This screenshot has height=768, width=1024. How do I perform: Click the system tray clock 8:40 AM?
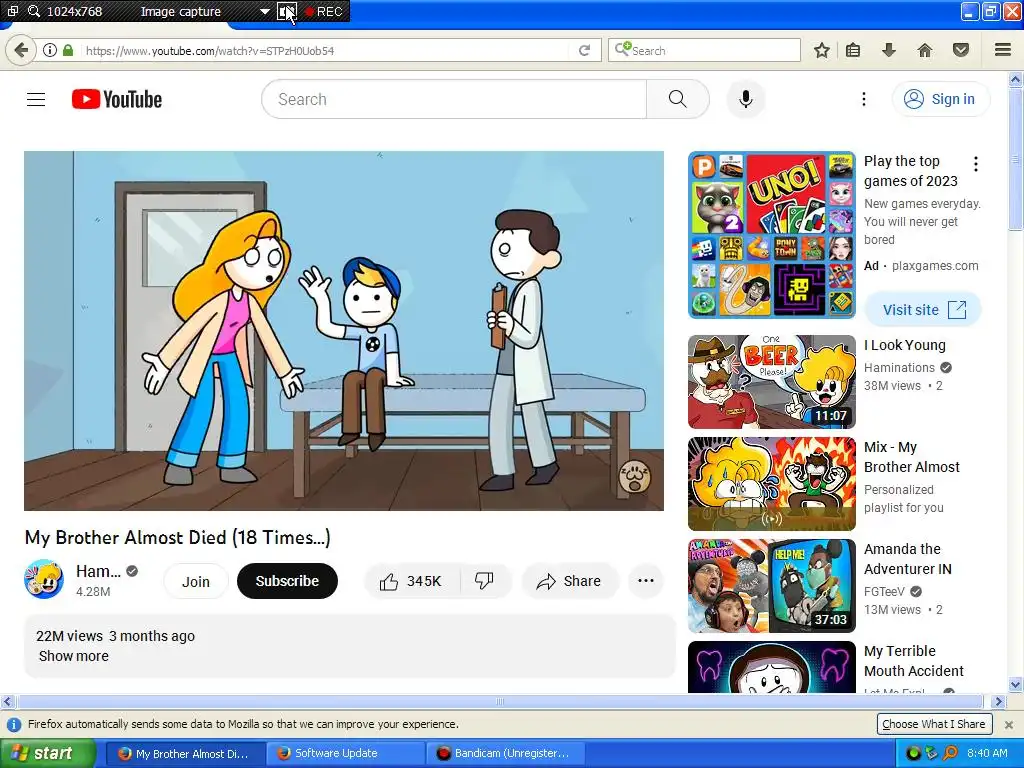click(987, 753)
